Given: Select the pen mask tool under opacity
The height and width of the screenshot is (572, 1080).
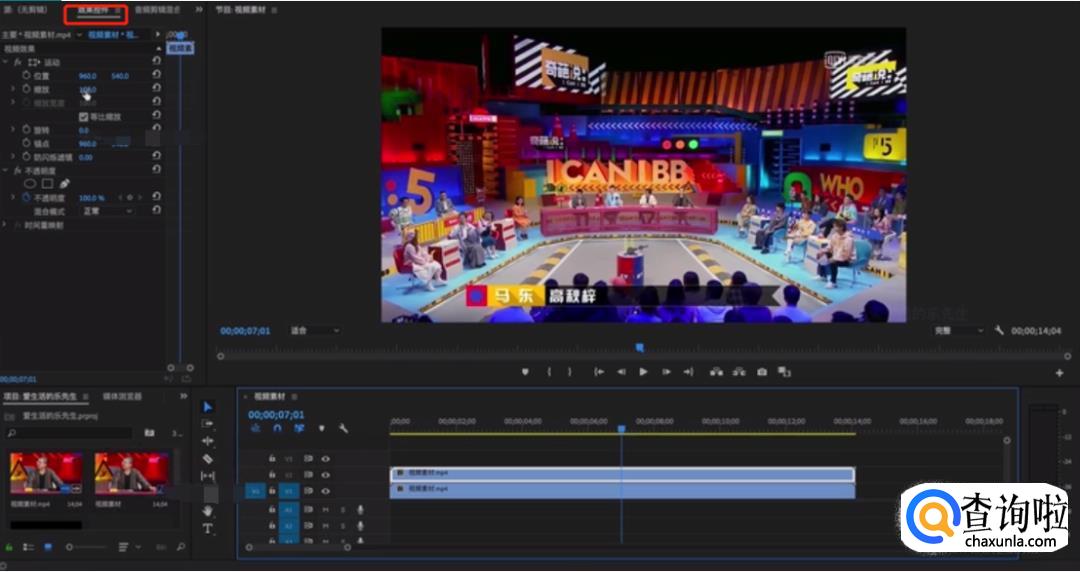Looking at the screenshot, I should [x=65, y=184].
